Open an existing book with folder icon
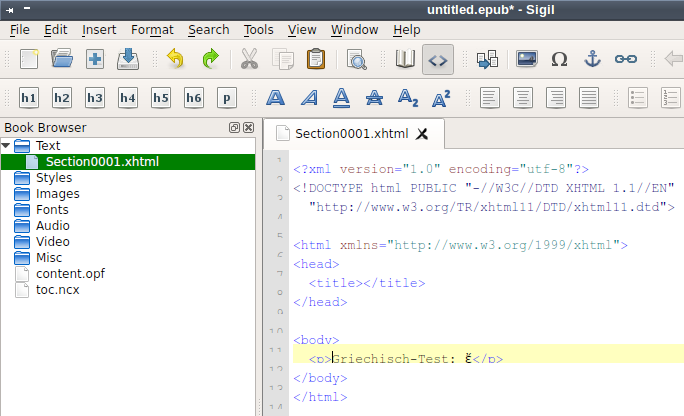Viewport: 684px width, 416px height. tap(62, 59)
